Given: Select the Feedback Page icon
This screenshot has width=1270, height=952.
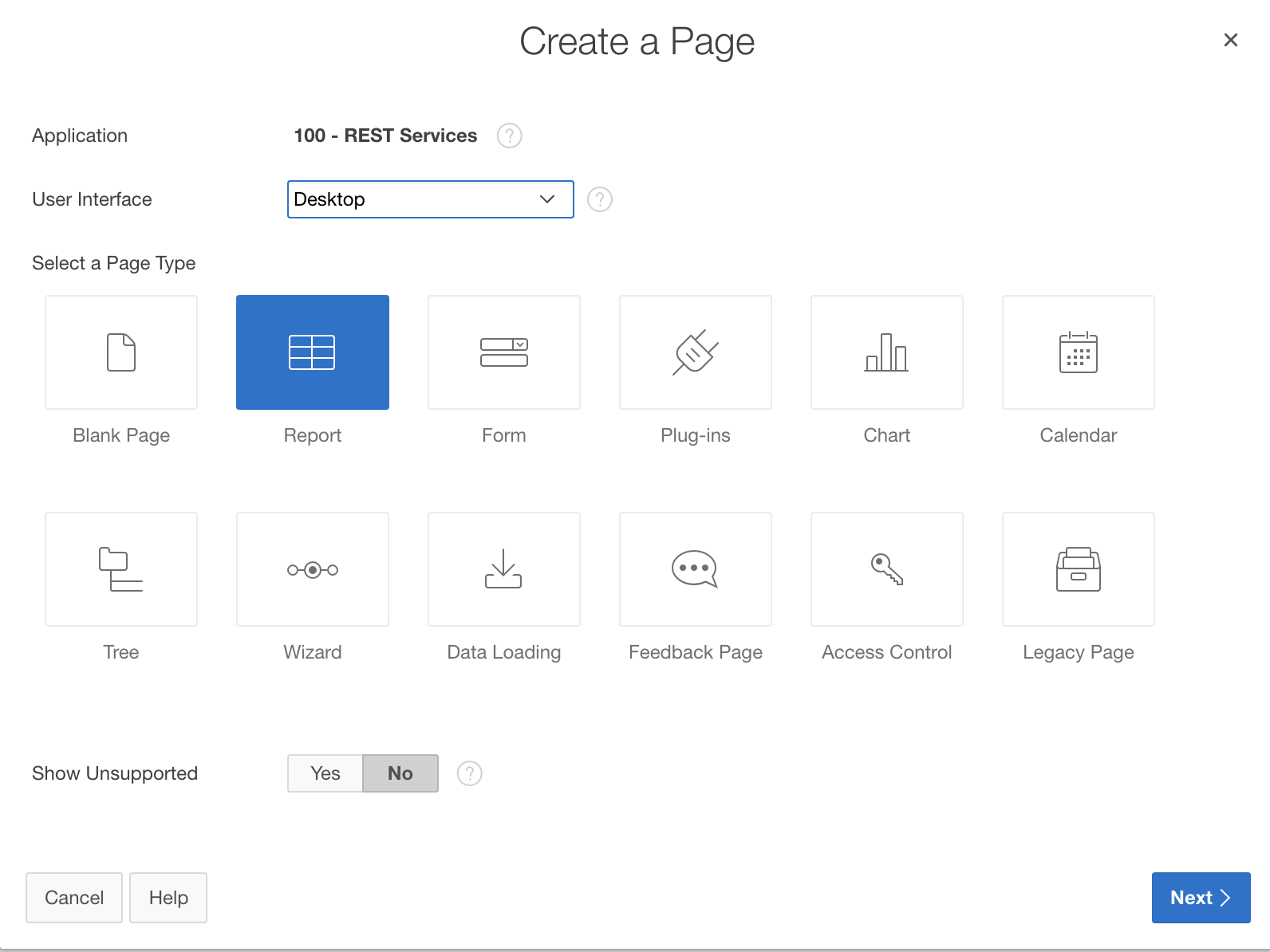Looking at the screenshot, I should click(696, 569).
